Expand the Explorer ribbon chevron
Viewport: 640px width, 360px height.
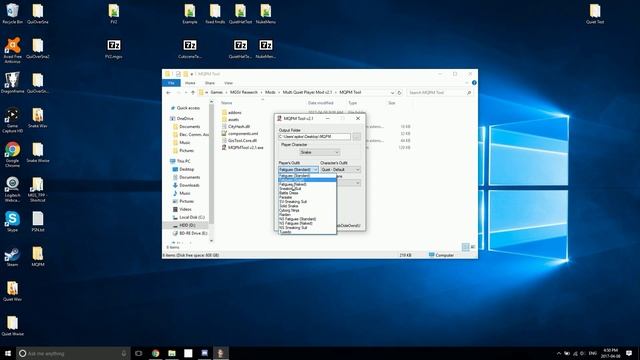[467, 83]
